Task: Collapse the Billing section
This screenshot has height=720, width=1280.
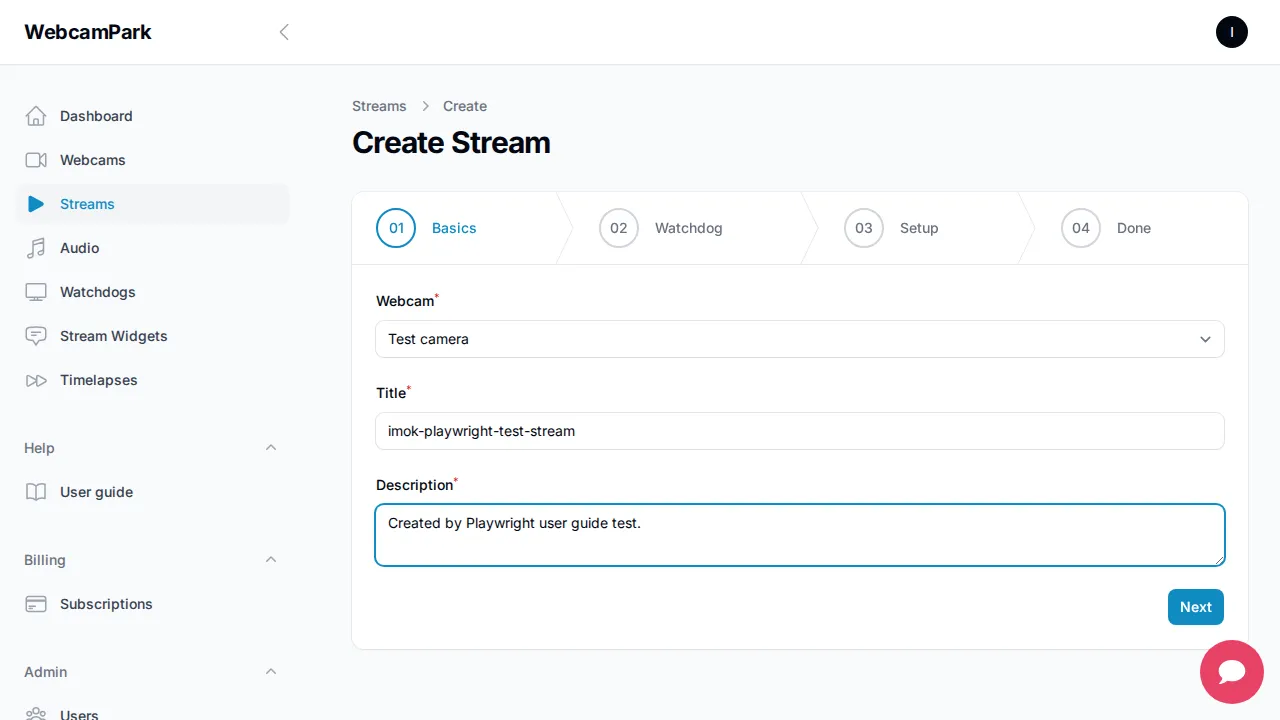Action: 271,559
